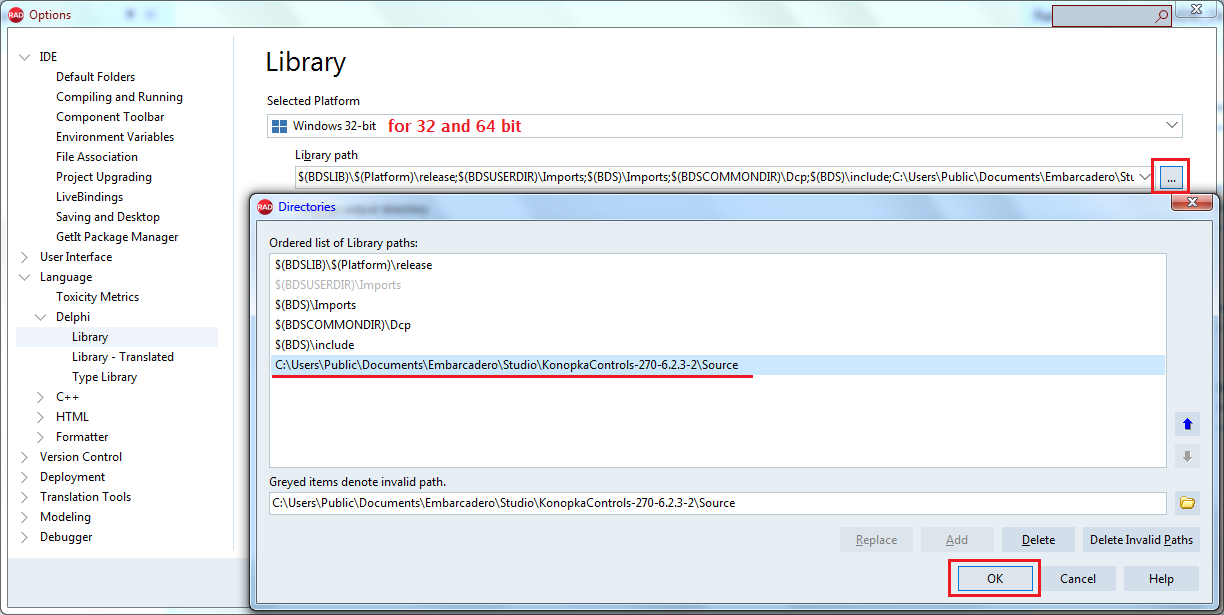This screenshot has height=615, width=1224.
Task: Click the Delete button
Action: 1038,540
